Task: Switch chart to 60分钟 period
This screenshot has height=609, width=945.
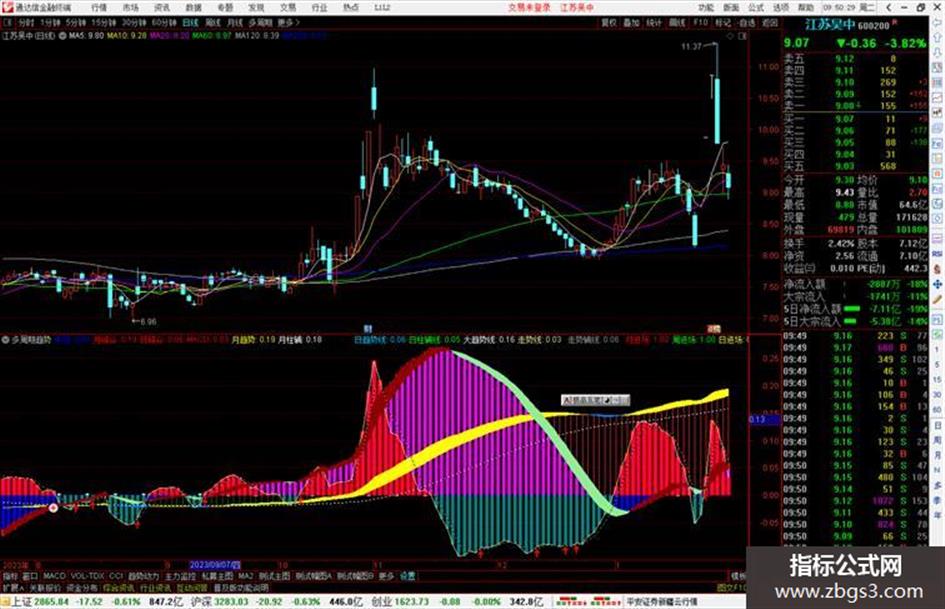Action: [164, 22]
